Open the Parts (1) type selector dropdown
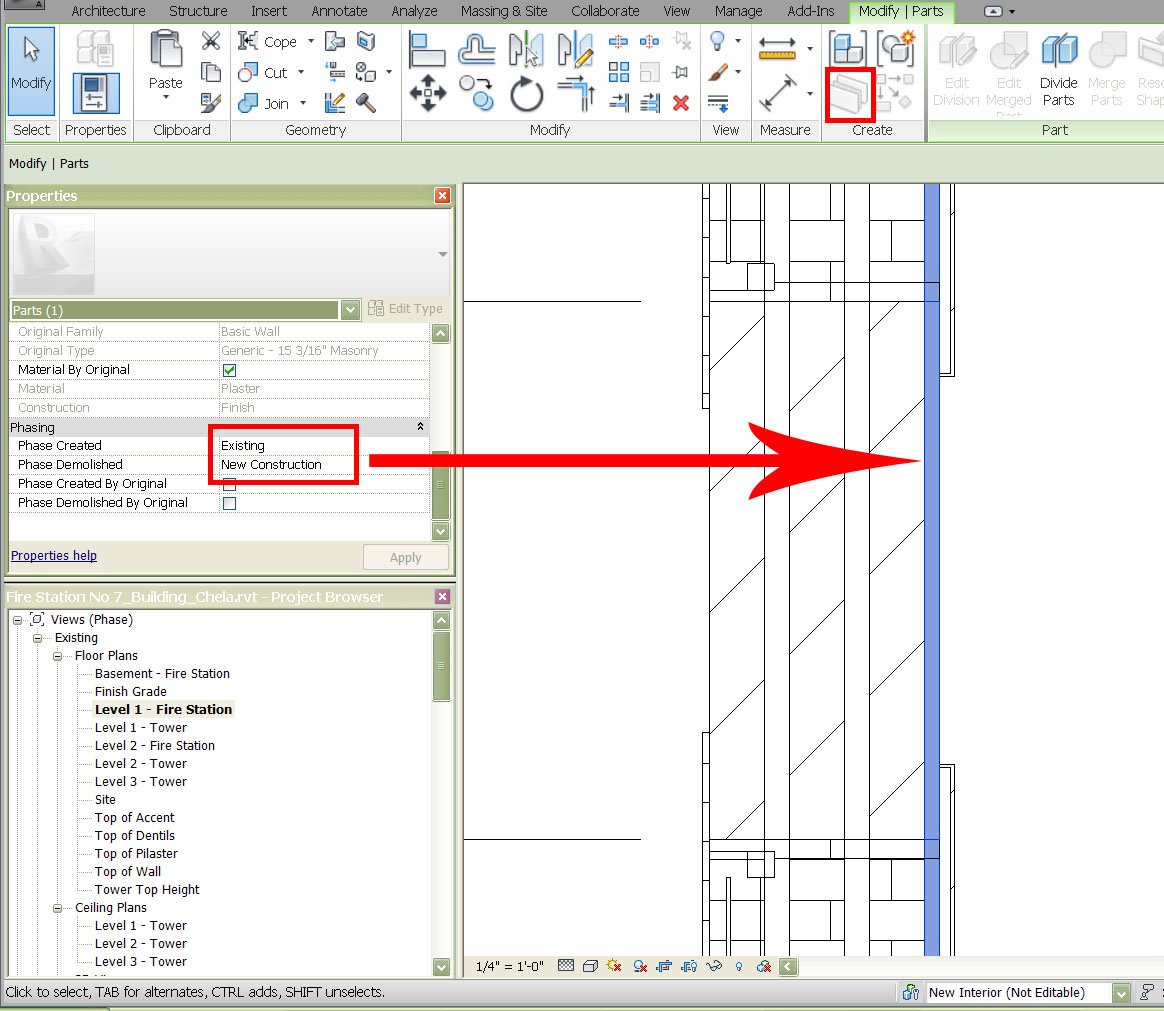This screenshot has height=1011, width=1164. point(349,310)
